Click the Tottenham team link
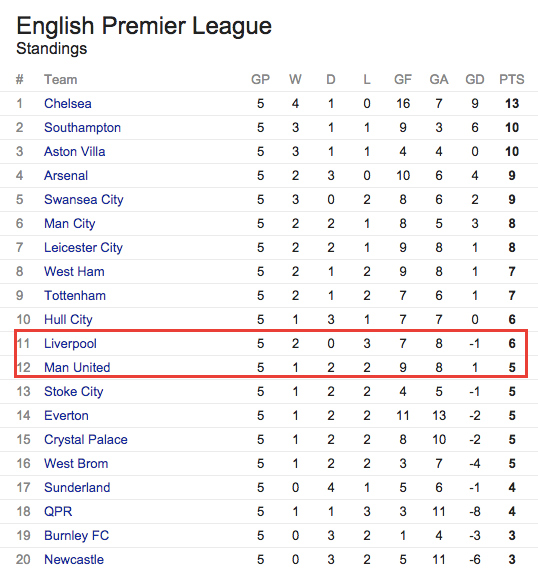Screen dimensions: 538x585 (x=75, y=295)
